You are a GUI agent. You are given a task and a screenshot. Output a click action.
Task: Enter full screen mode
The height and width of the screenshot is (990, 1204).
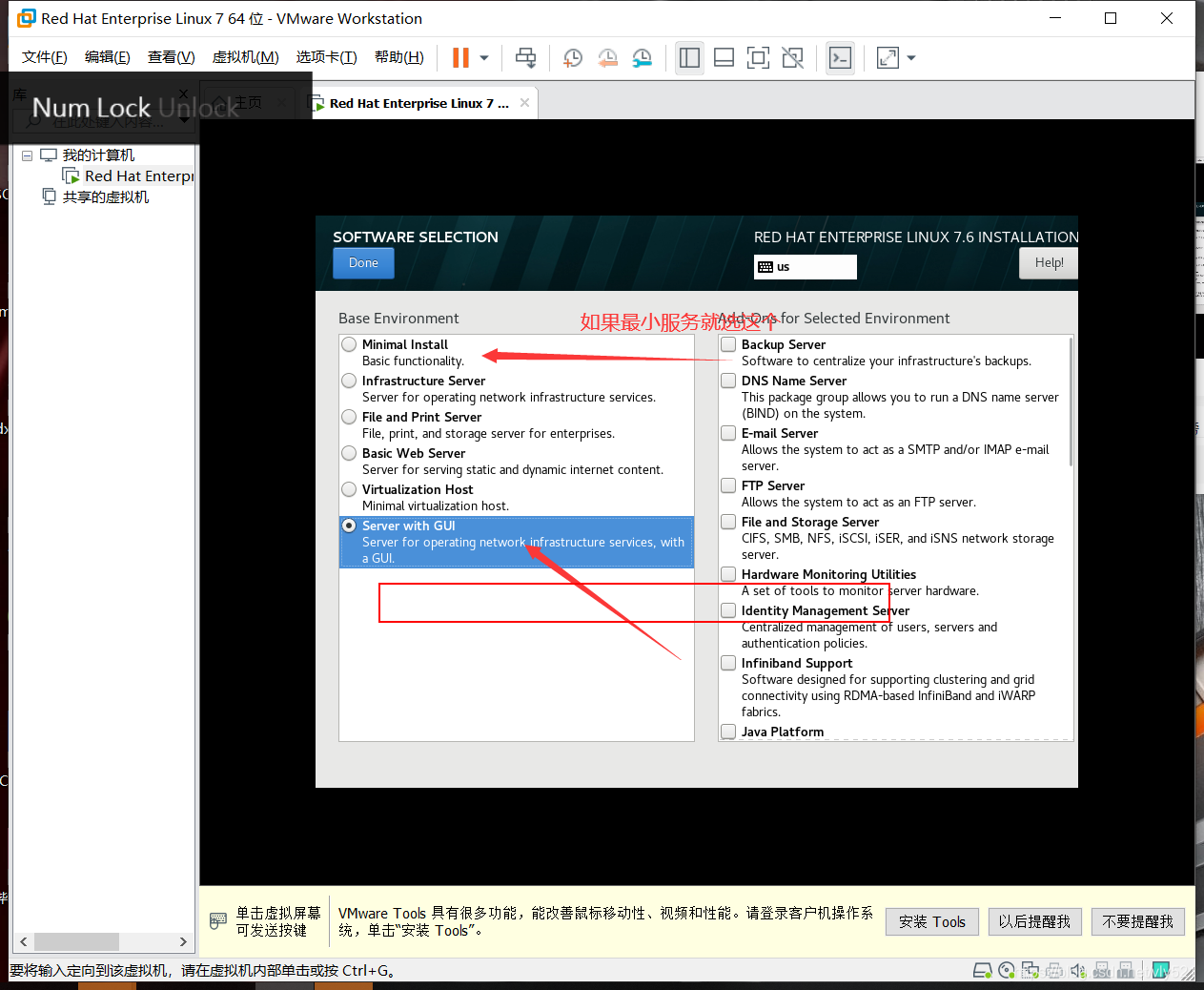click(x=758, y=58)
